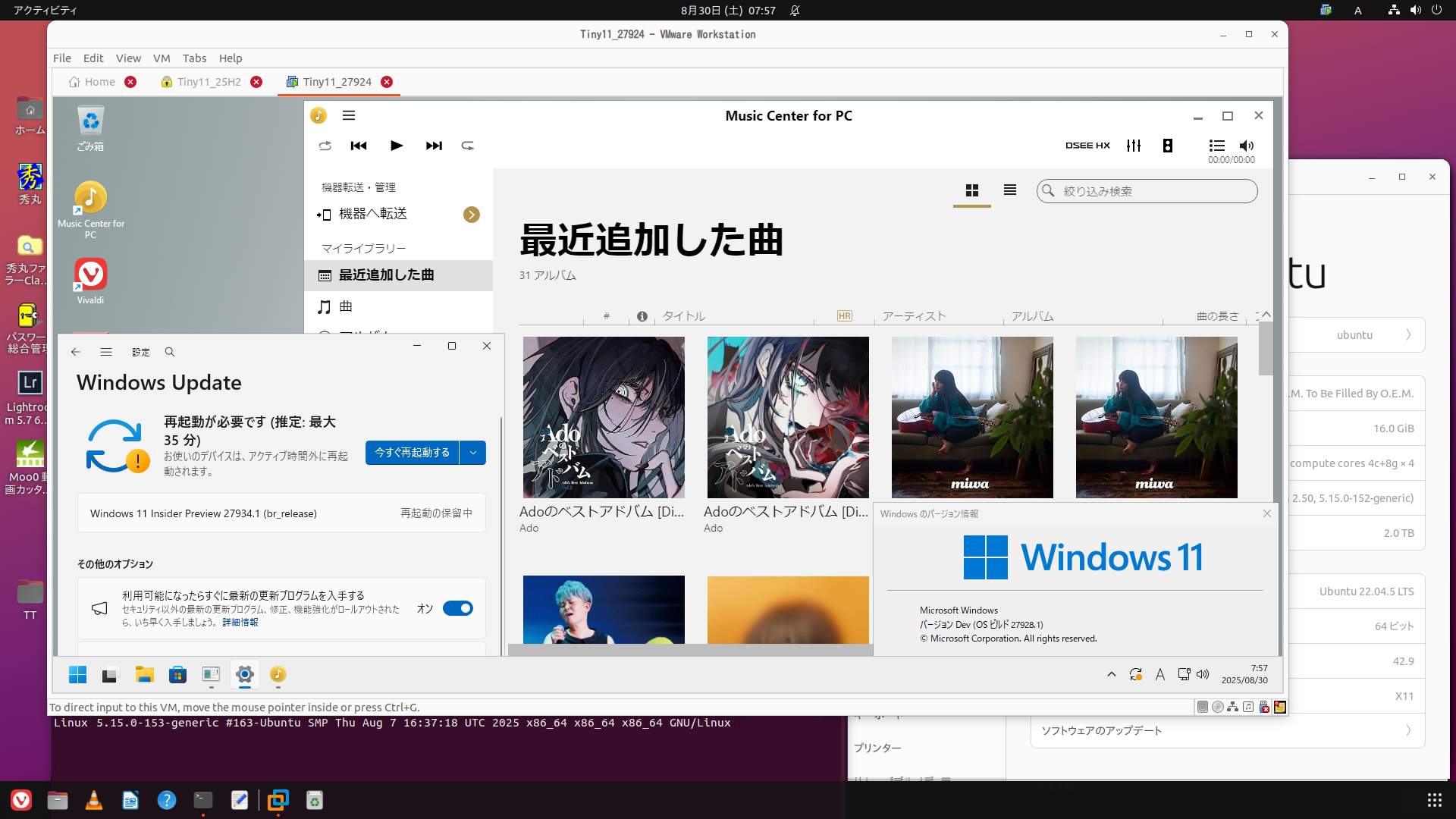Open the Vivaldi desktop shortcut in VM
Screen dimensions: 1456x819
pos(90,281)
